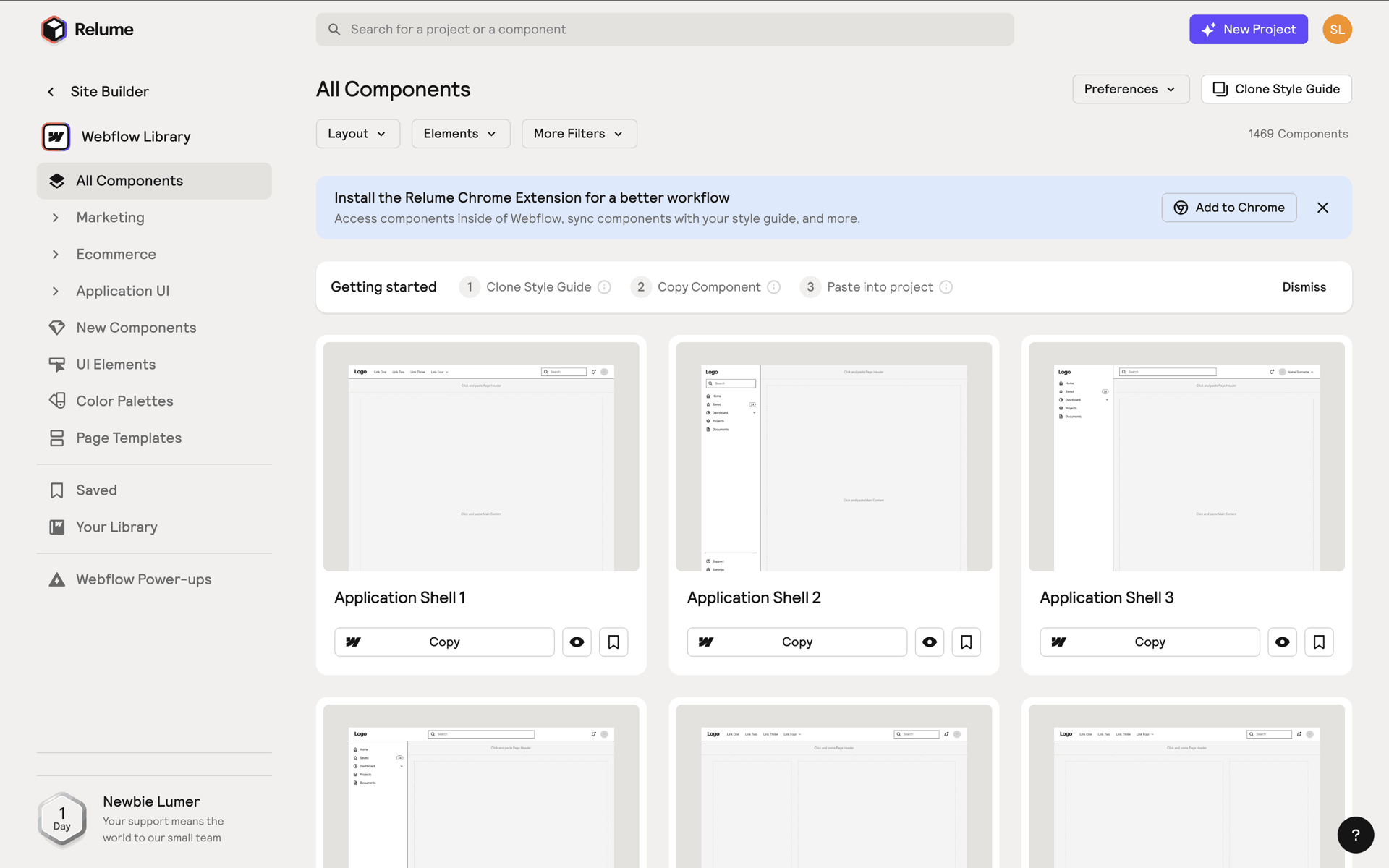Copy Application Shell 3 component
Image resolution: width=1389 pixels, height=868 pixels.
tap(1150, 642)
